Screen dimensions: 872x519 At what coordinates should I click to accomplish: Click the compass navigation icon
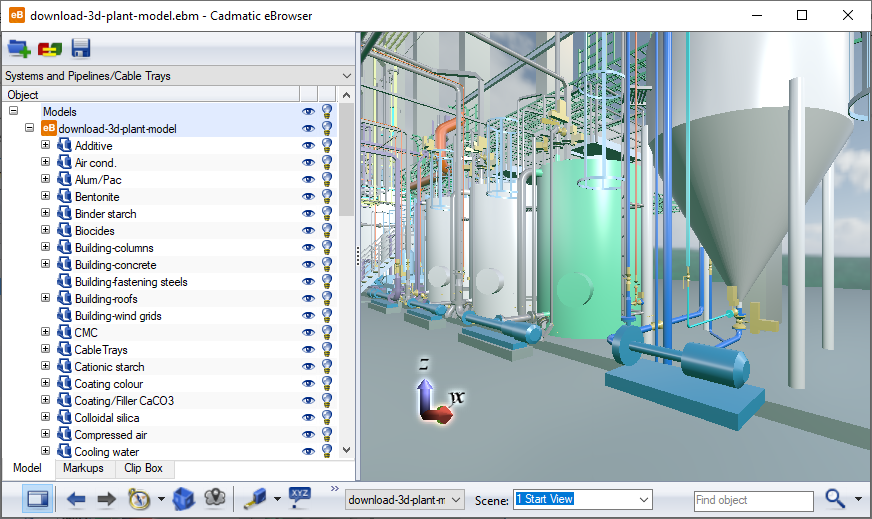coord(139,499)
